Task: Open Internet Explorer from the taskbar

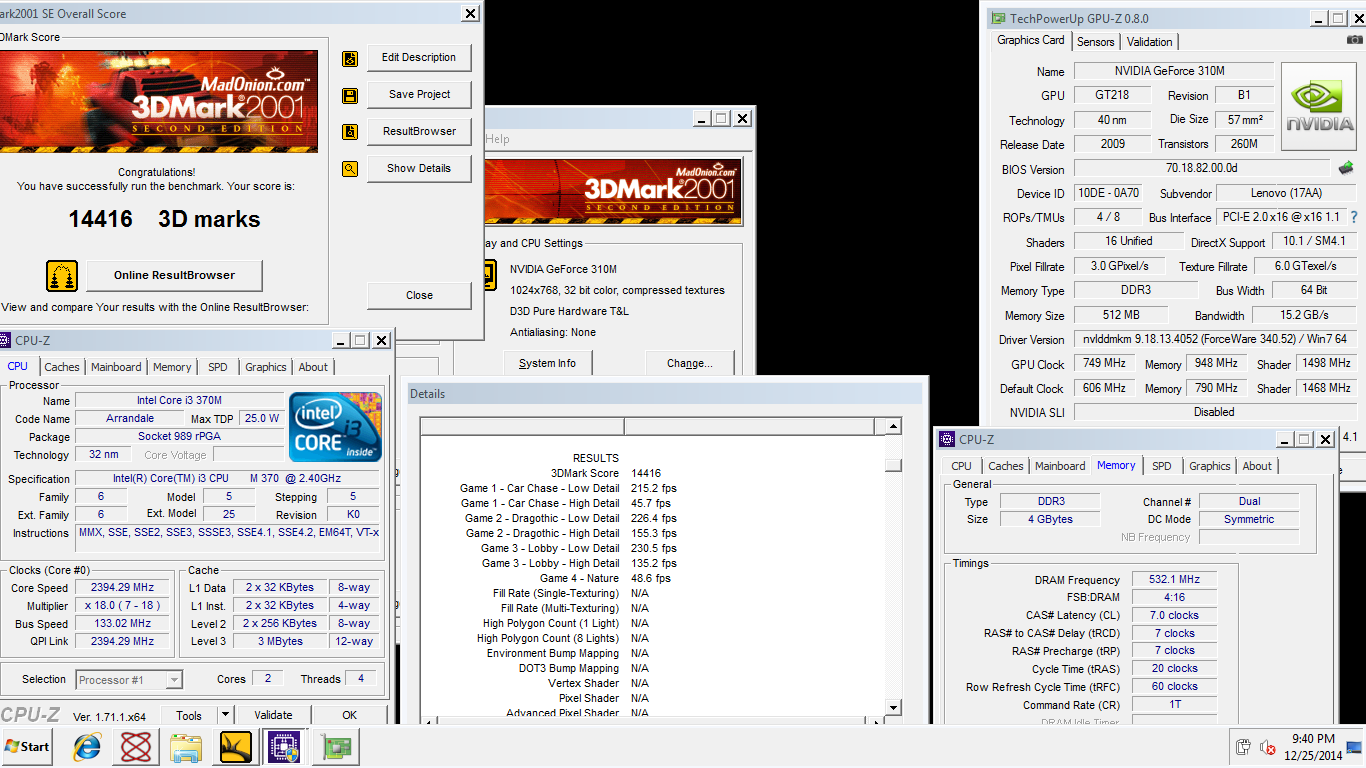Action: coord(88,747)
